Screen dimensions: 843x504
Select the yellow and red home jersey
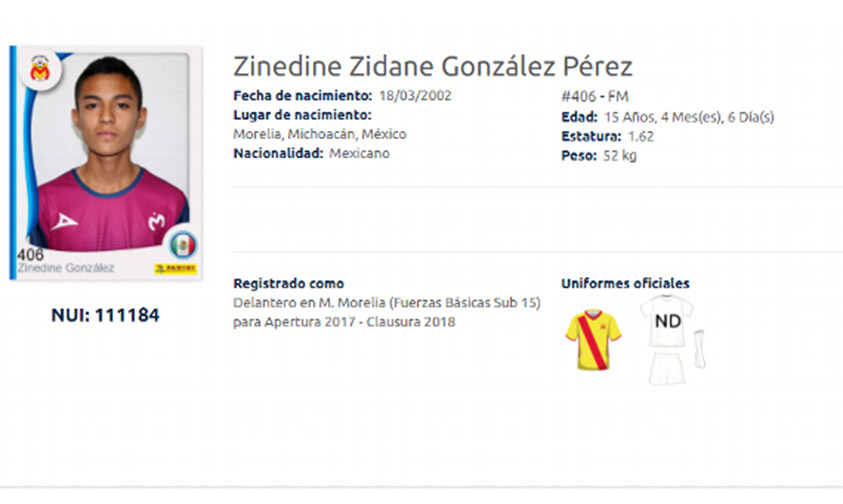point(593,339)
